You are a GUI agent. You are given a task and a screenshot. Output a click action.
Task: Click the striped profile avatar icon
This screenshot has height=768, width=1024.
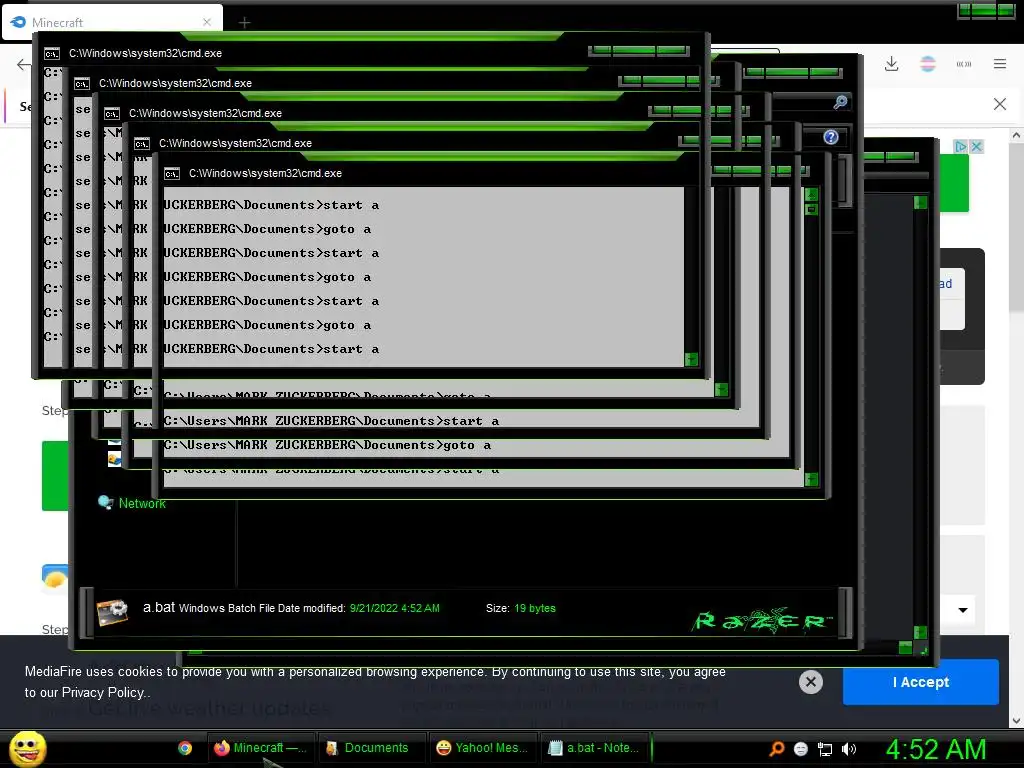(927, 64)
